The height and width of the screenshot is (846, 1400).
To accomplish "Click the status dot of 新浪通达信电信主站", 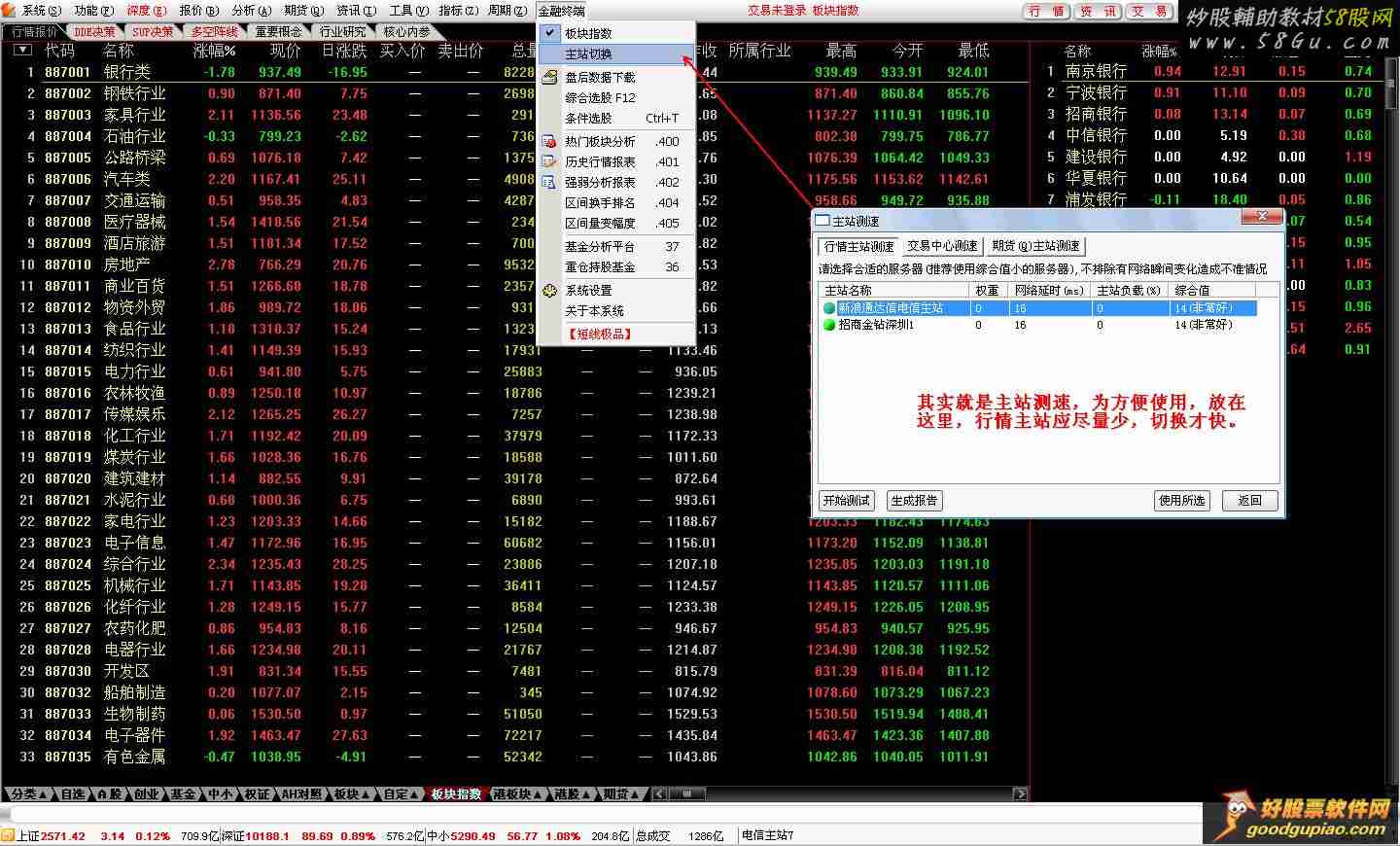I will click(x=829, y=308).
